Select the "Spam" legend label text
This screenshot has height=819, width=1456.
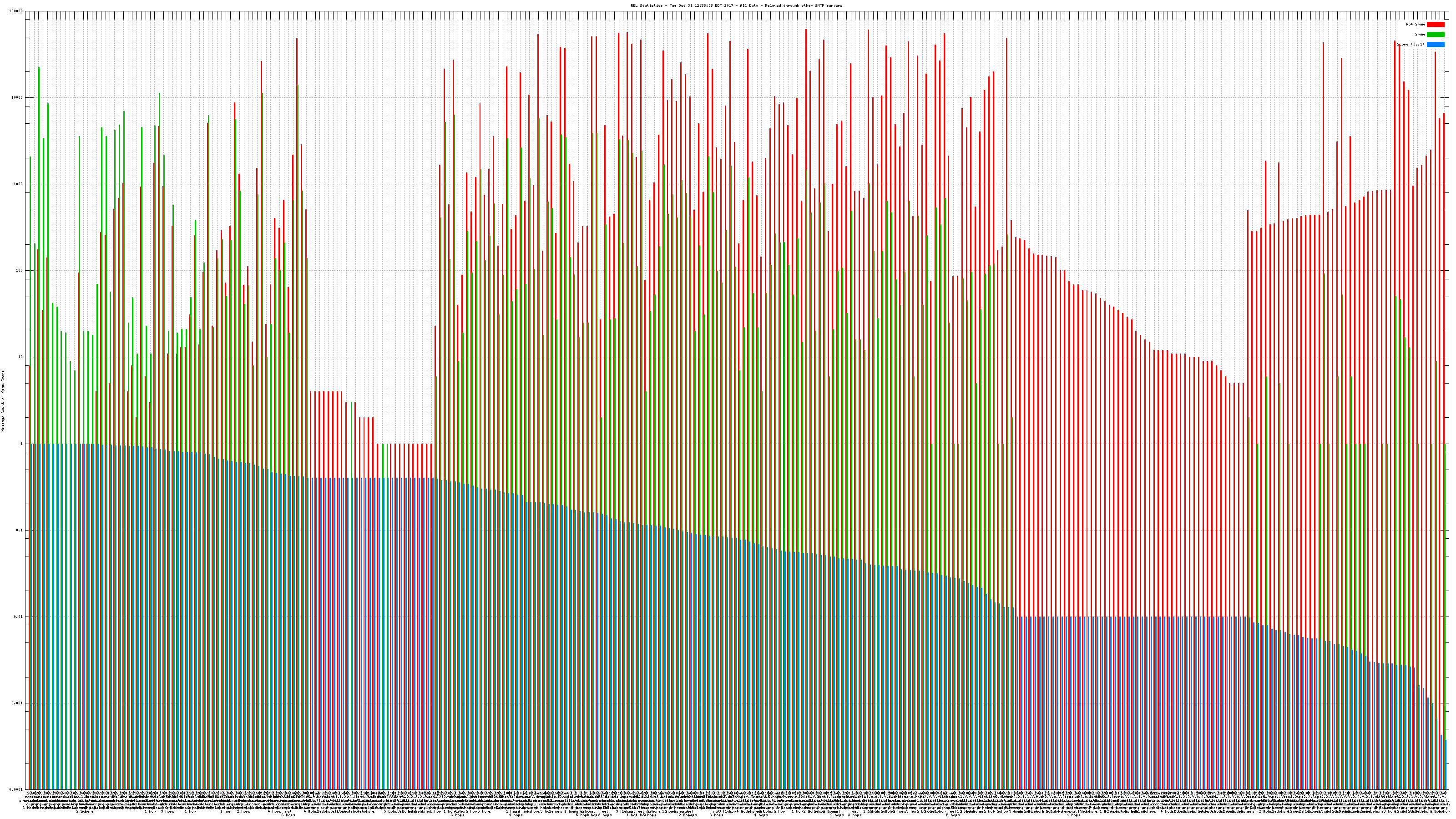1420,35
